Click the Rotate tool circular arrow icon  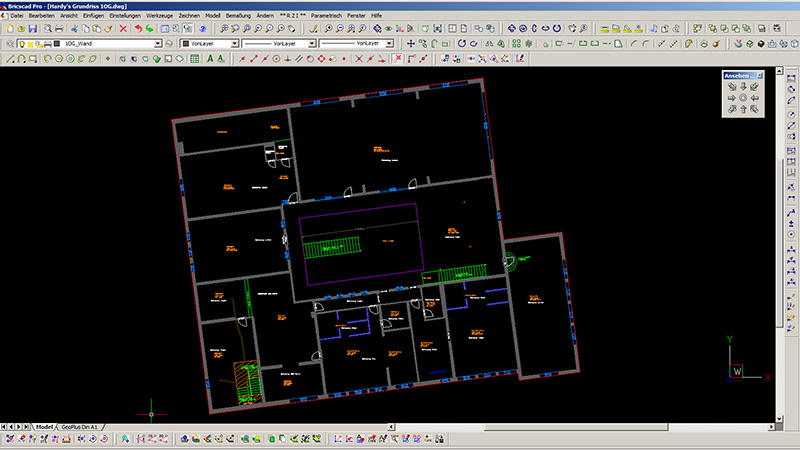462,44
